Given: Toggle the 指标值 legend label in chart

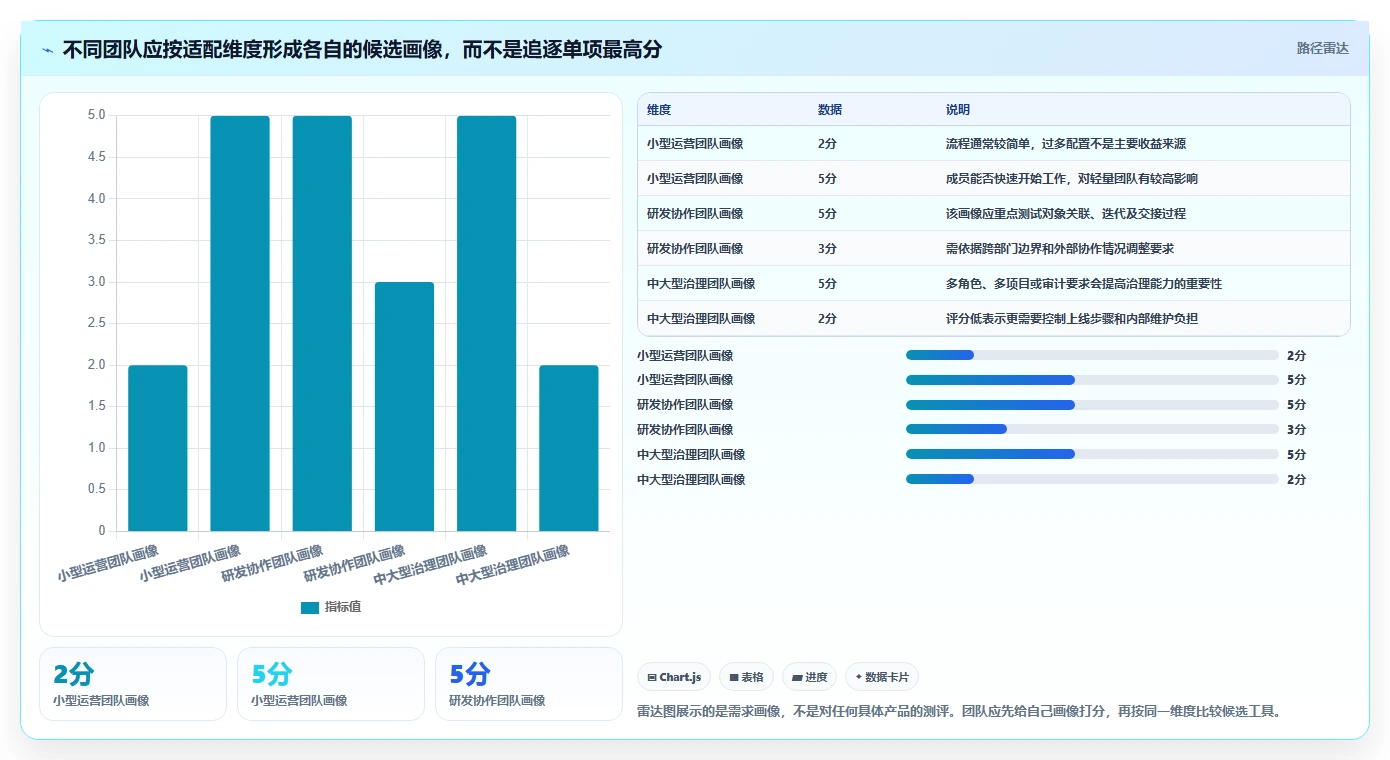Looking at the screenshot, I should coord(343,608).
